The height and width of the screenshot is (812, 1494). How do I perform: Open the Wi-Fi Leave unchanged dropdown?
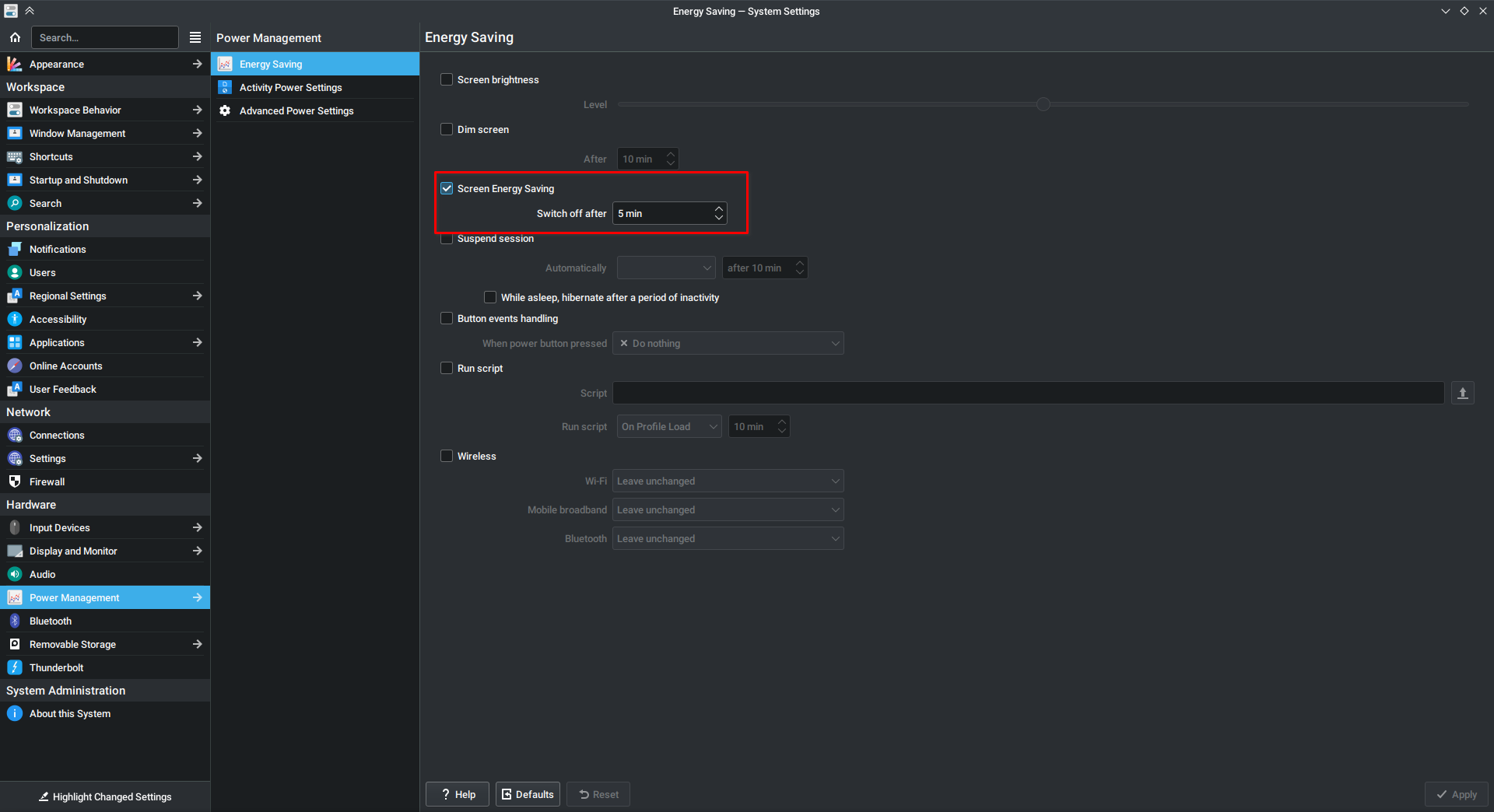tap(728, 481)
